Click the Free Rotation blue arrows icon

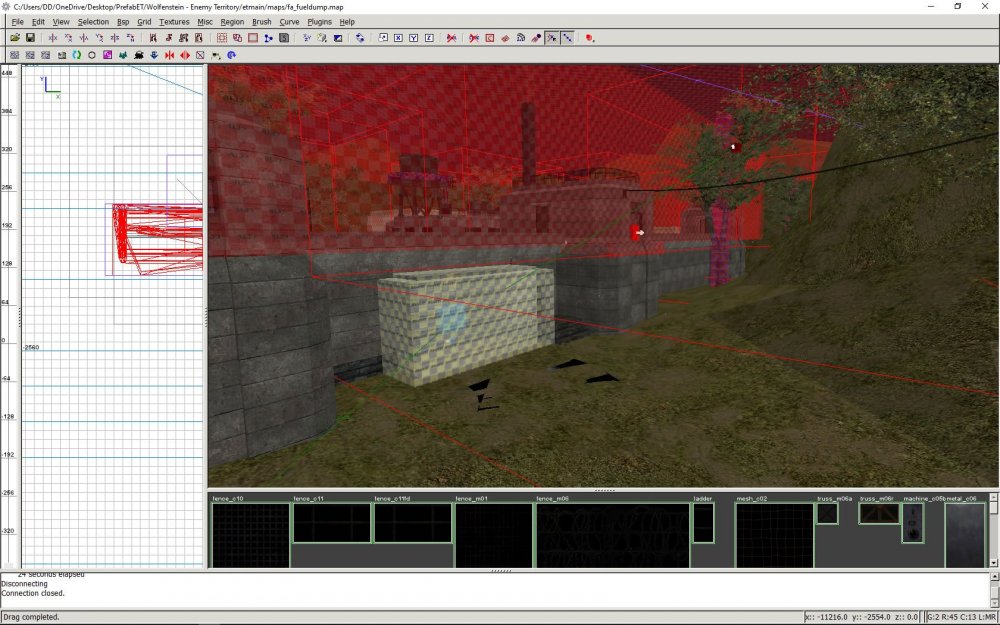pyautogui.click(x=360, y=38)
